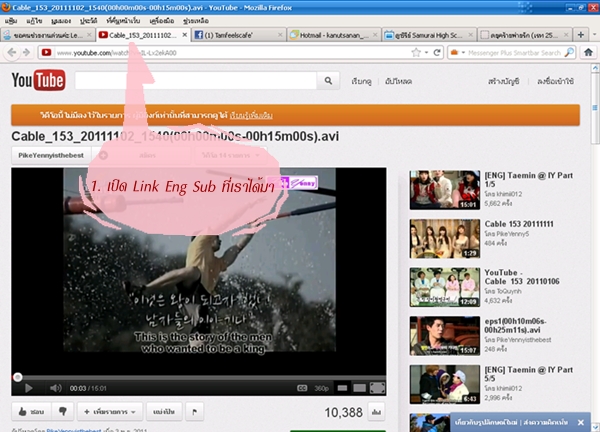
Task: Switch to the Samurai High School tab
Action: pos(429,35)
